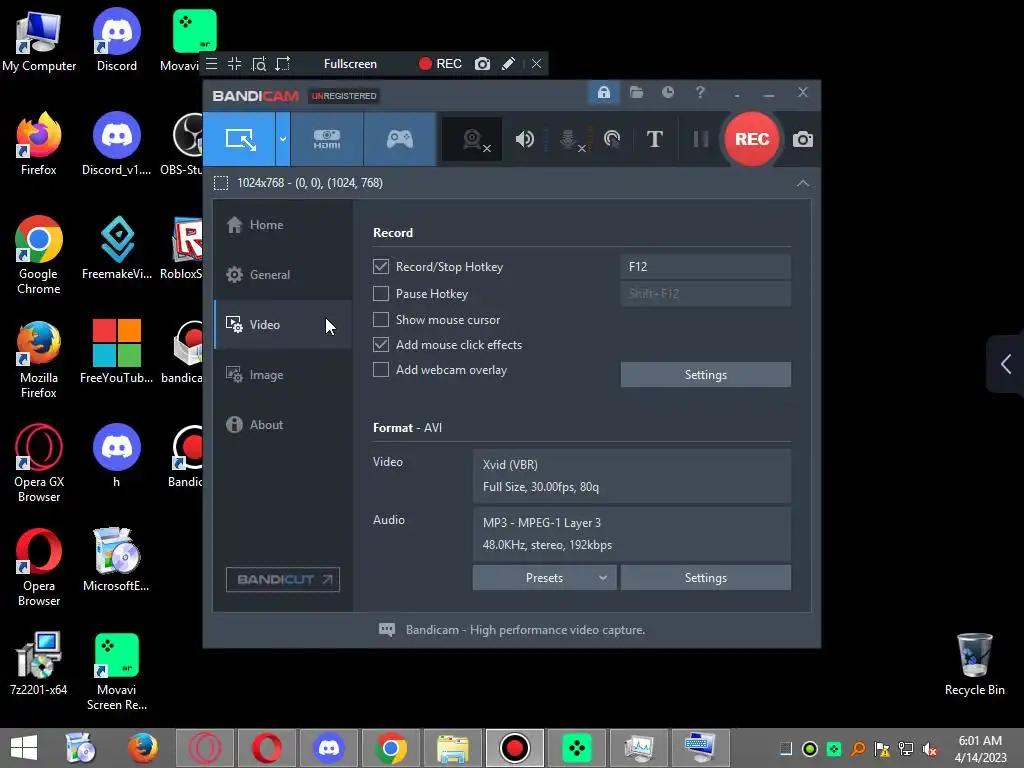Viewport: 1024px width, 768px height.
Task: Click muted volume icon in system tray
Action: (x=930, y=749)
